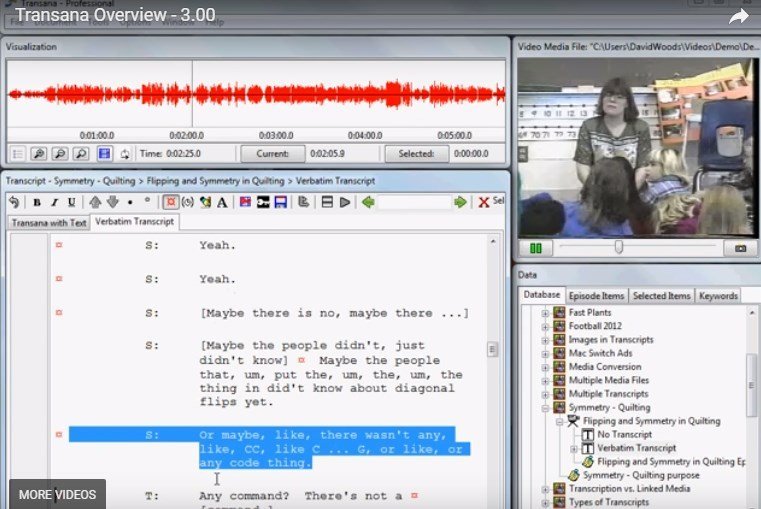Zoom waveform to 100 percent
761x509 pixels.
coord(81,154)
